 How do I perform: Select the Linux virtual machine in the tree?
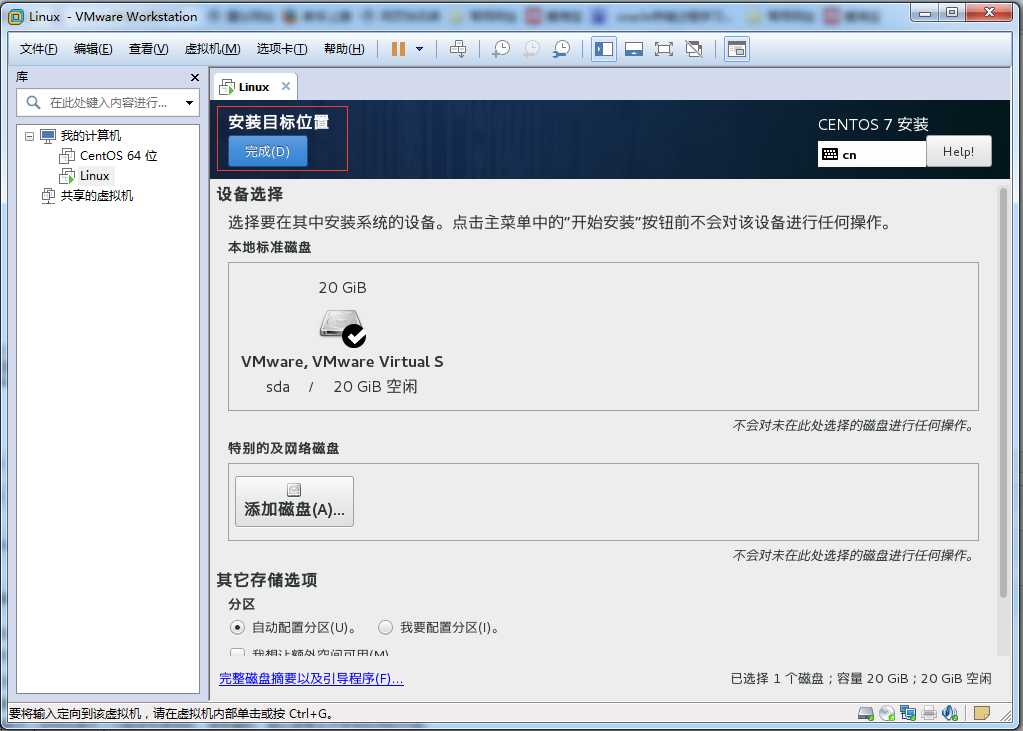[94, 176]
